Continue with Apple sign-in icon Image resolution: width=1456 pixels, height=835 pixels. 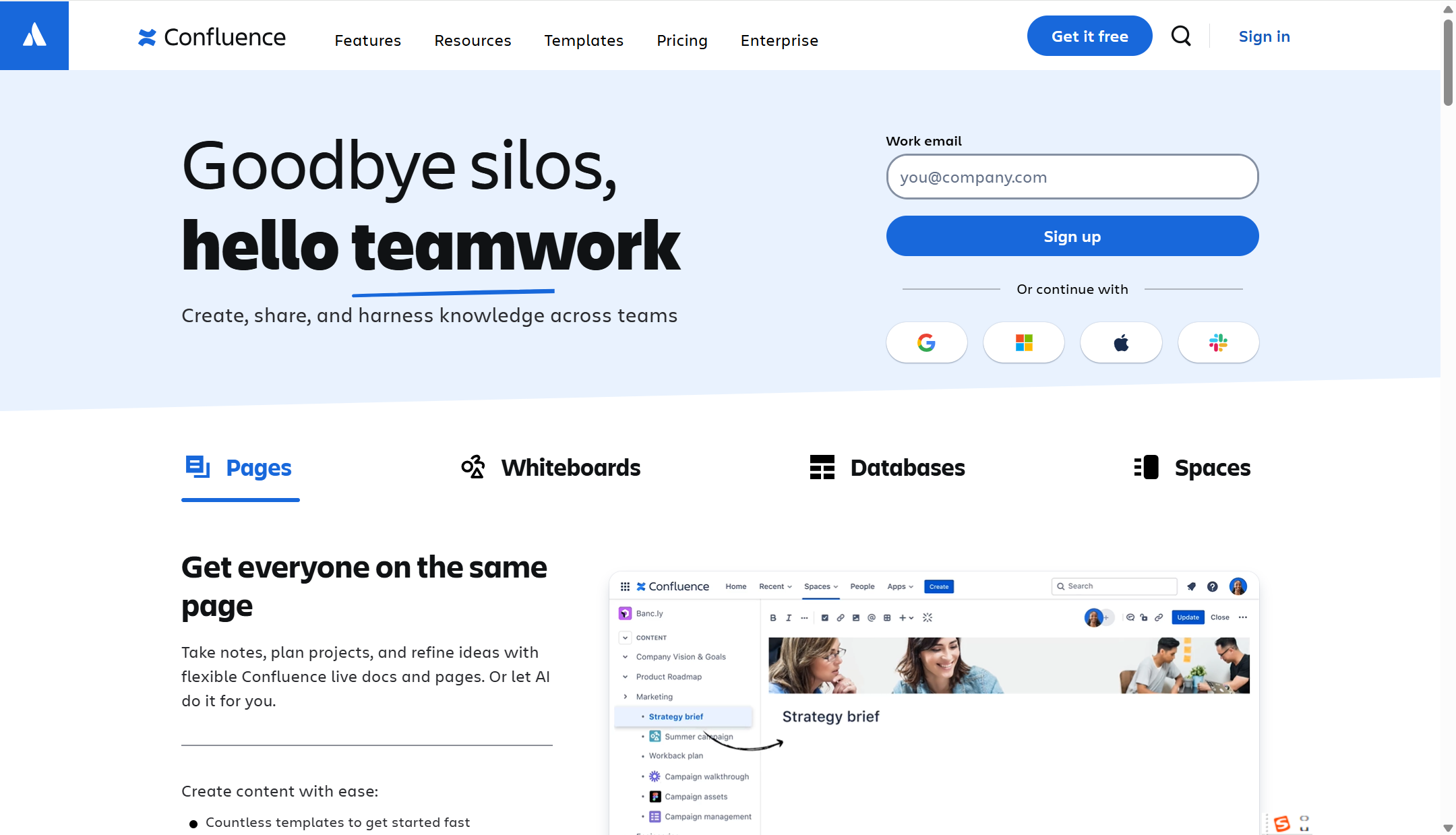[x=1121, y=343]
